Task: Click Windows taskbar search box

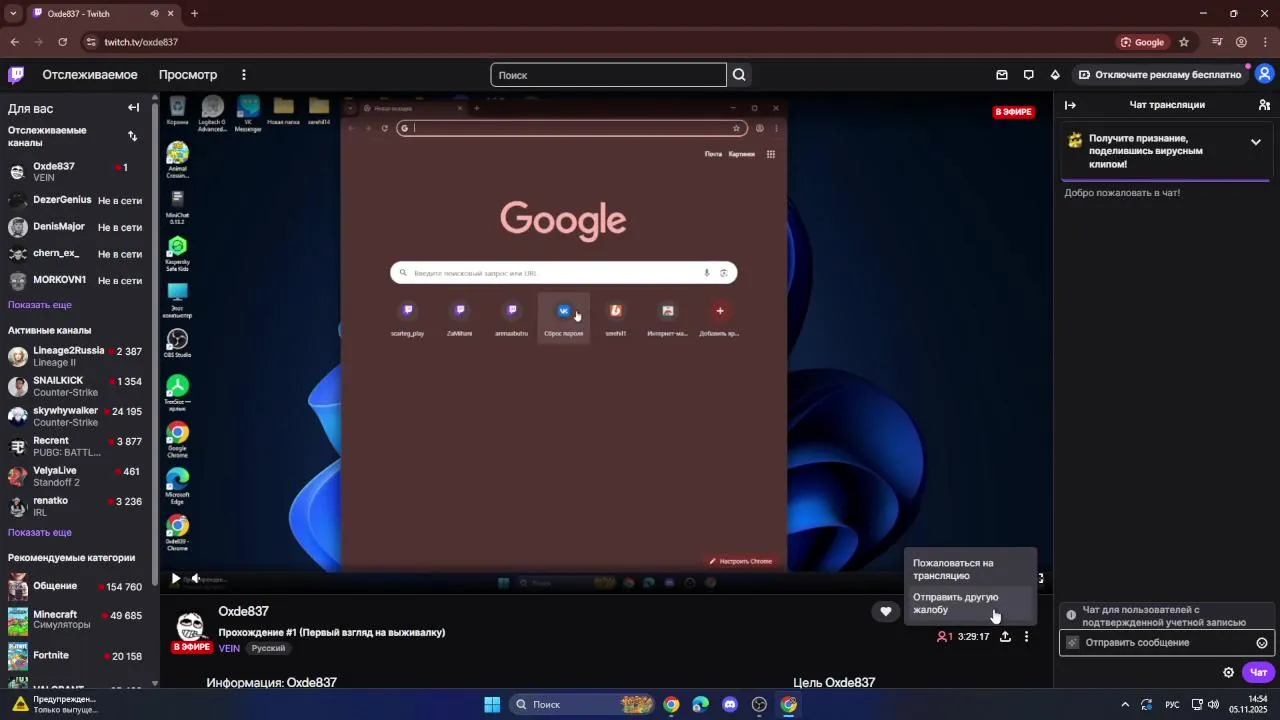Action: tap(583, 705)
